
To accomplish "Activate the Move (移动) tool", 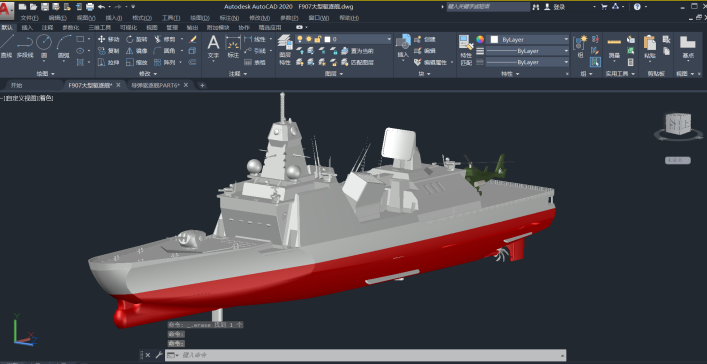I will tap(109, 39).
